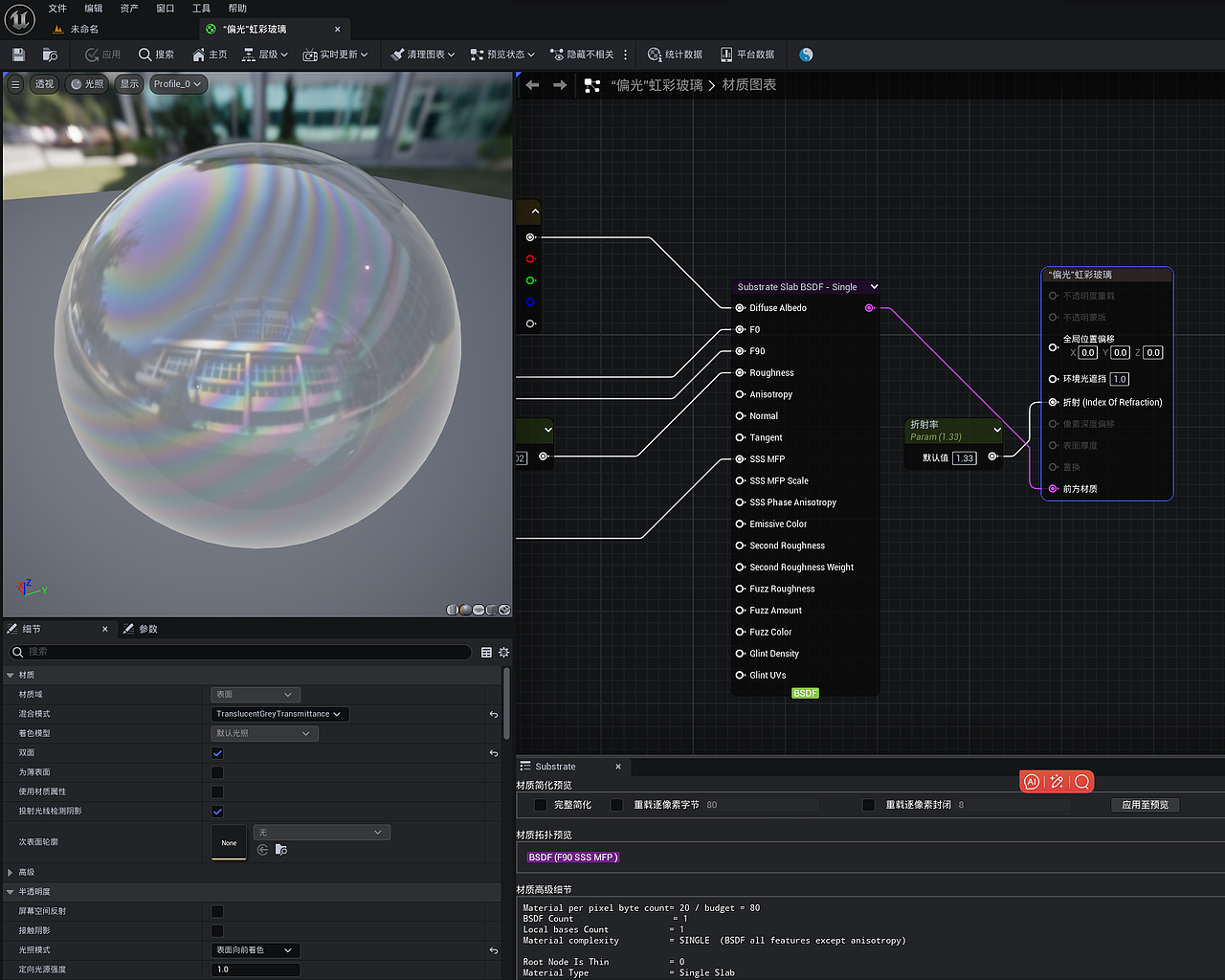Image resolution: width=1225 pixels, height=980 pixels.
Task: Click the 材质图表 breadcrumb link
Action: click(x=749, y=85)
